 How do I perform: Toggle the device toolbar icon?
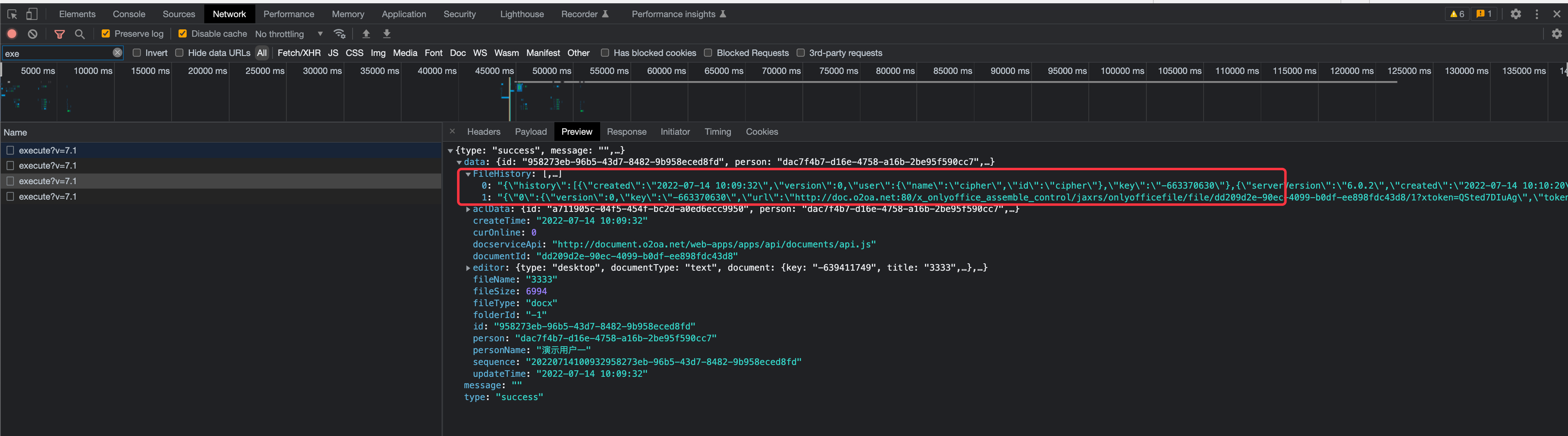[x=31, y=14]
